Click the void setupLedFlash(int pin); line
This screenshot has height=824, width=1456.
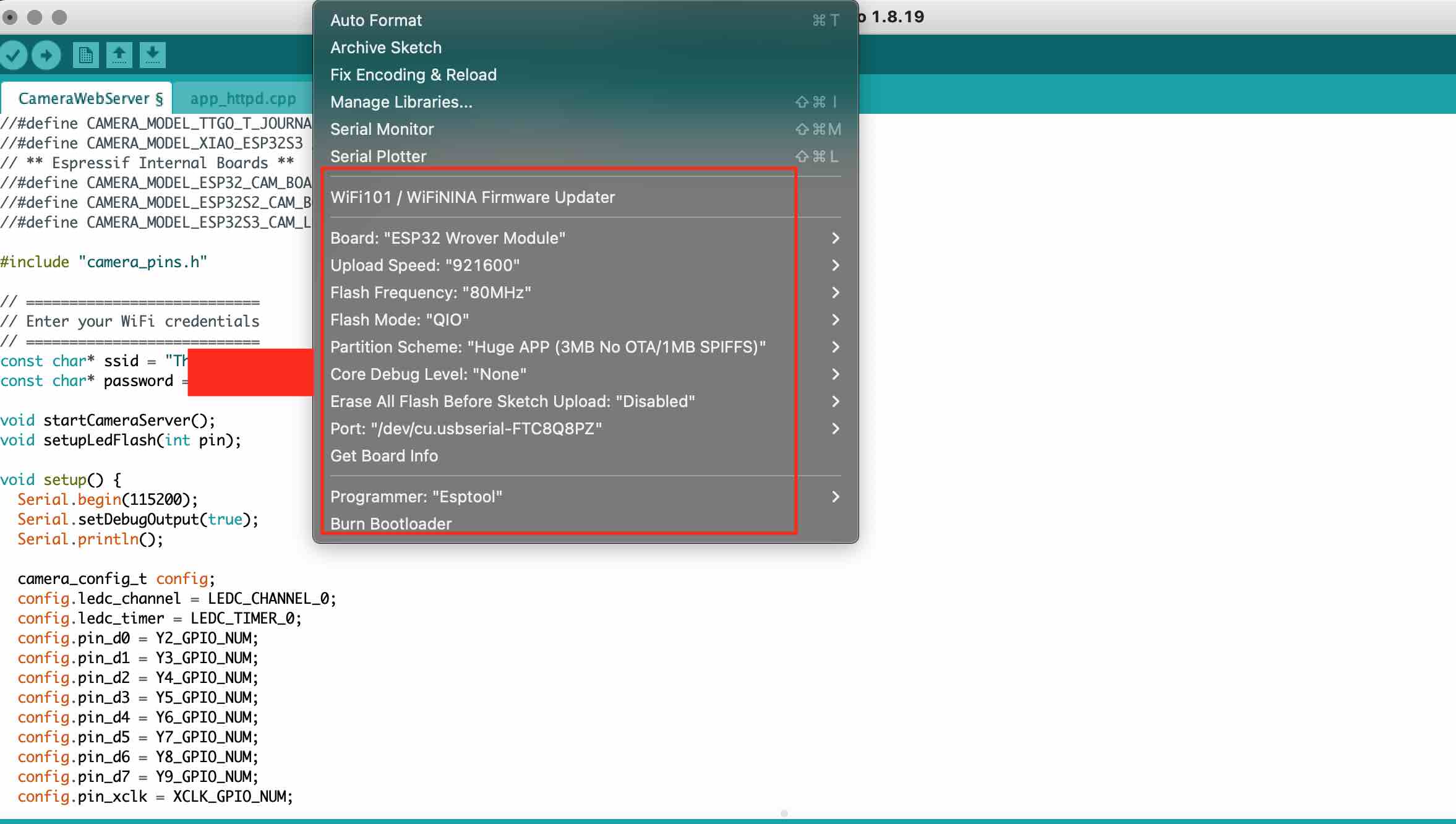(121, 440)
